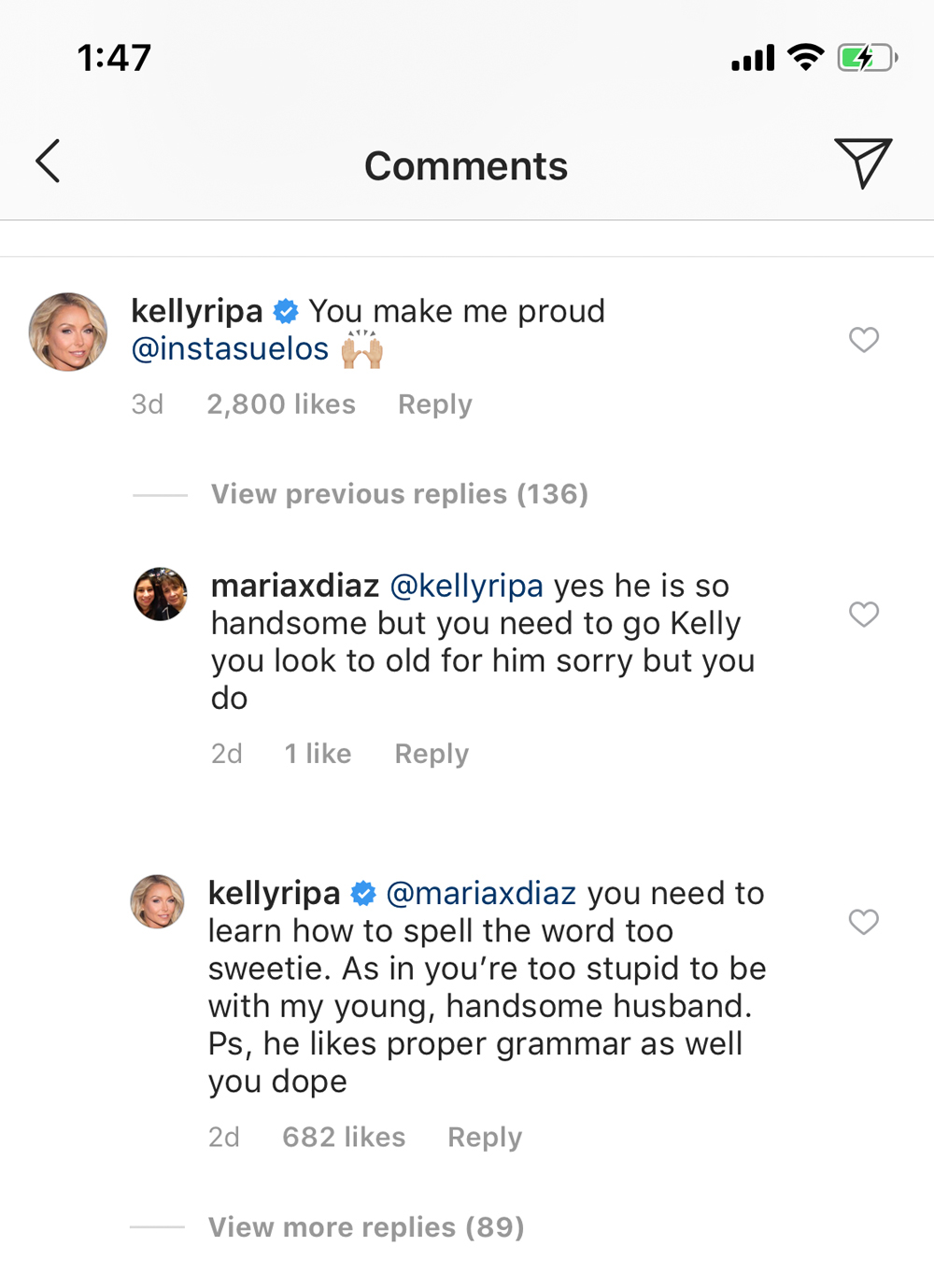View the 682 likes on kellyripa's reply
The height and width of the screenshot is (1288, 934).
344,1137
